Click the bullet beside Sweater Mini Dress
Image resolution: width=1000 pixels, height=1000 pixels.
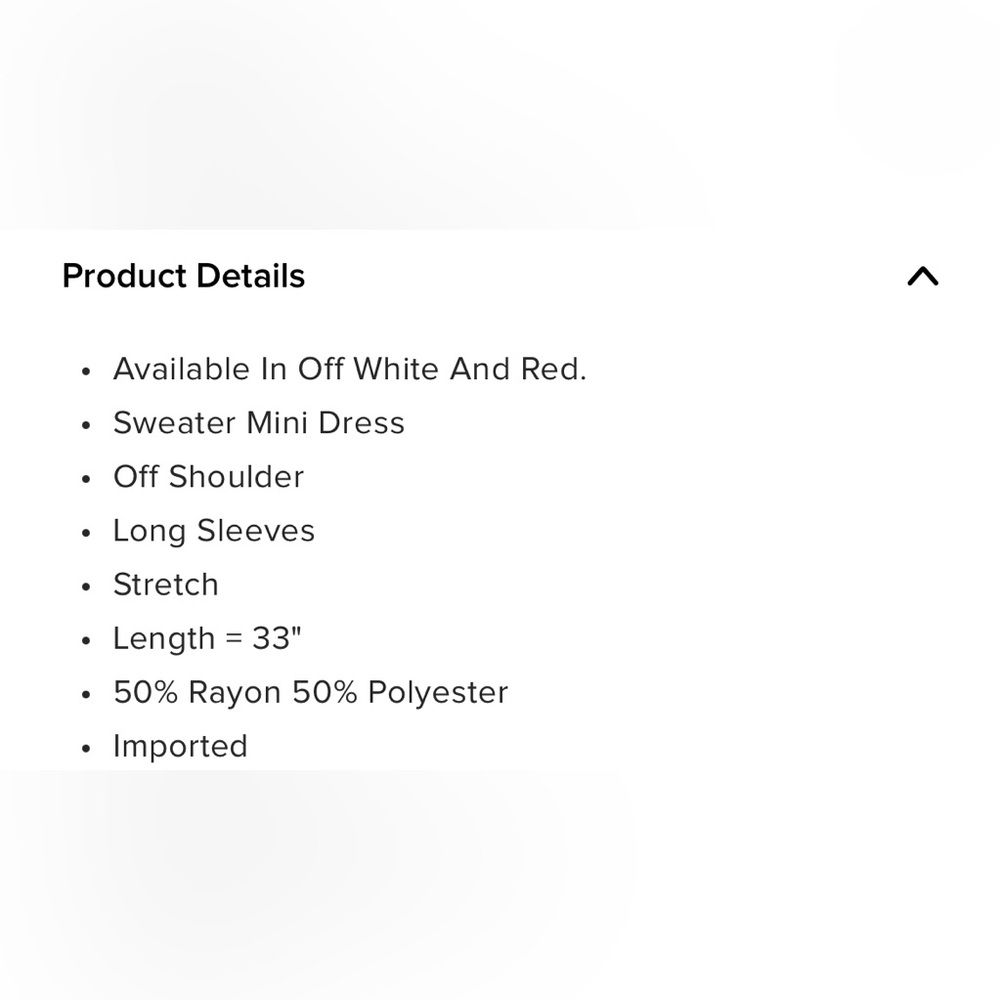87,425
